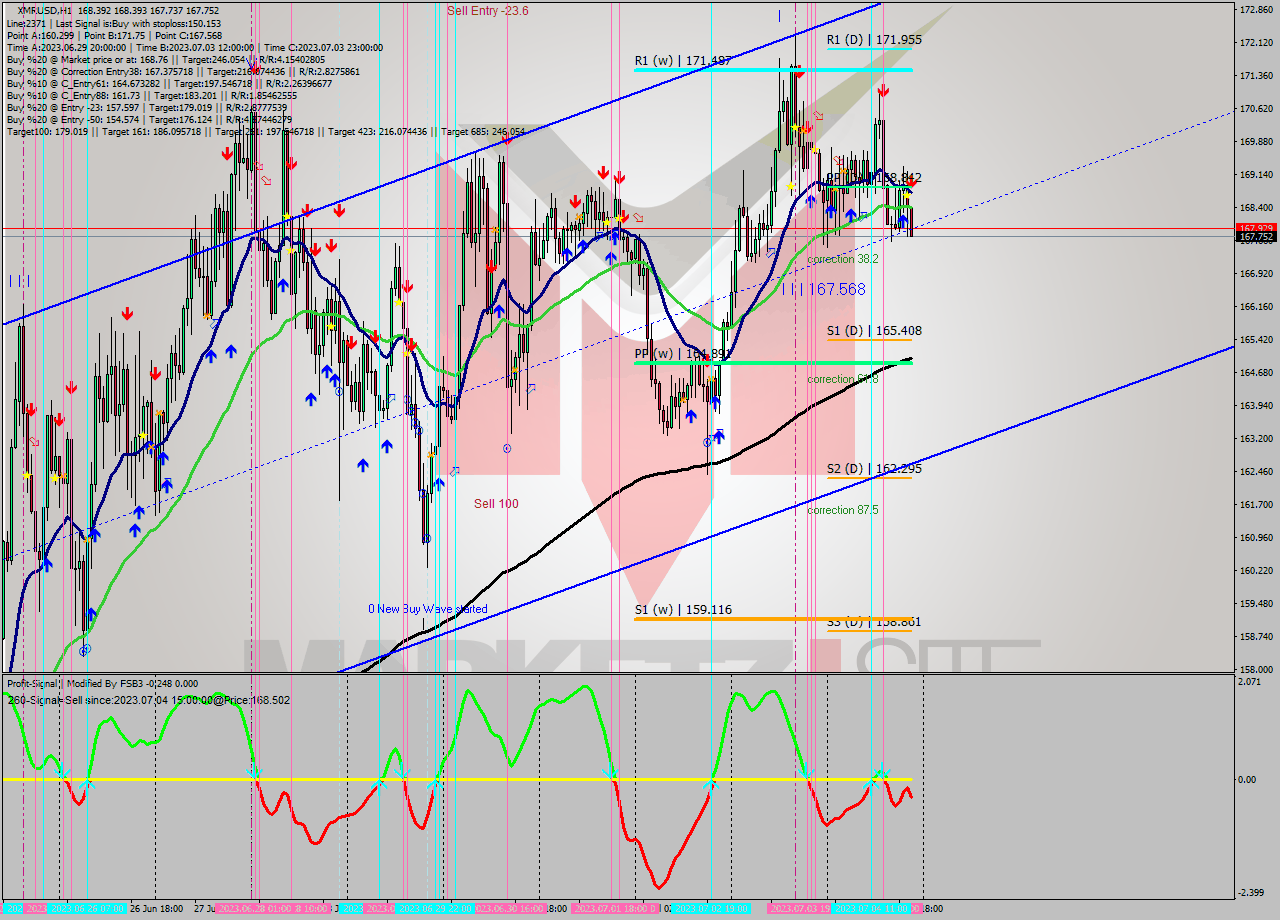
Task: Click the hollow arrow symbol beside the sell arrows
Action: [x=637, y=217]
